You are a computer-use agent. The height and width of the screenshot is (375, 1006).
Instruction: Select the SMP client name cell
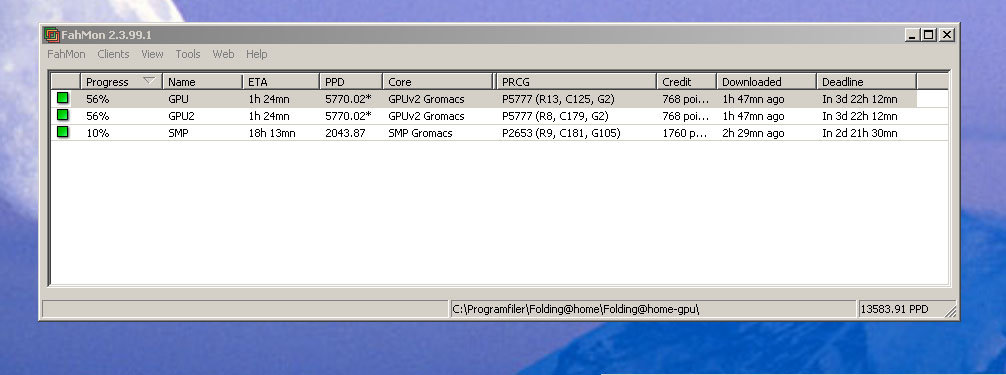tap(179, 133)
